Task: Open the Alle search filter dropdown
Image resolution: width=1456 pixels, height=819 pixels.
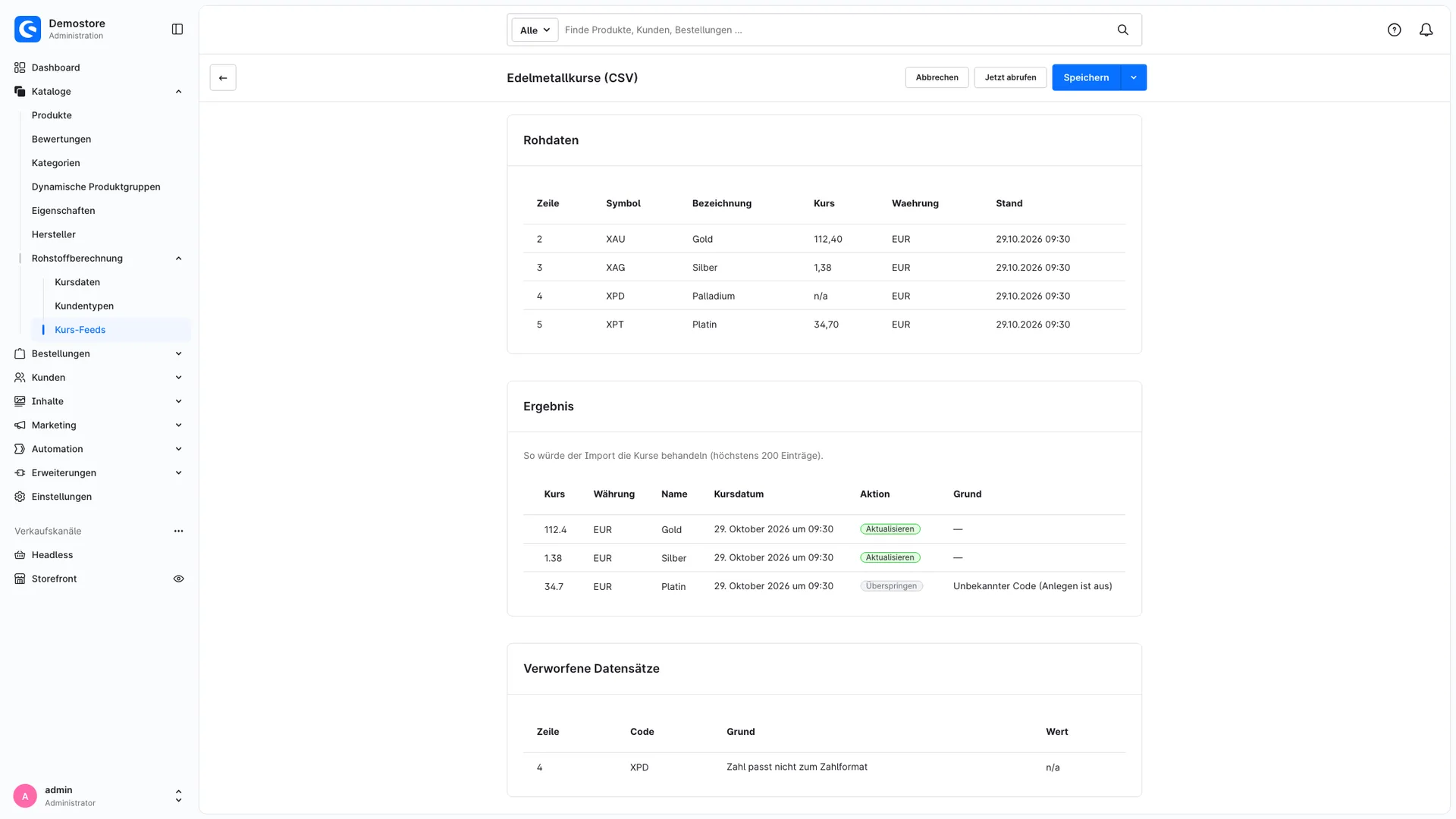Action: 535,30
